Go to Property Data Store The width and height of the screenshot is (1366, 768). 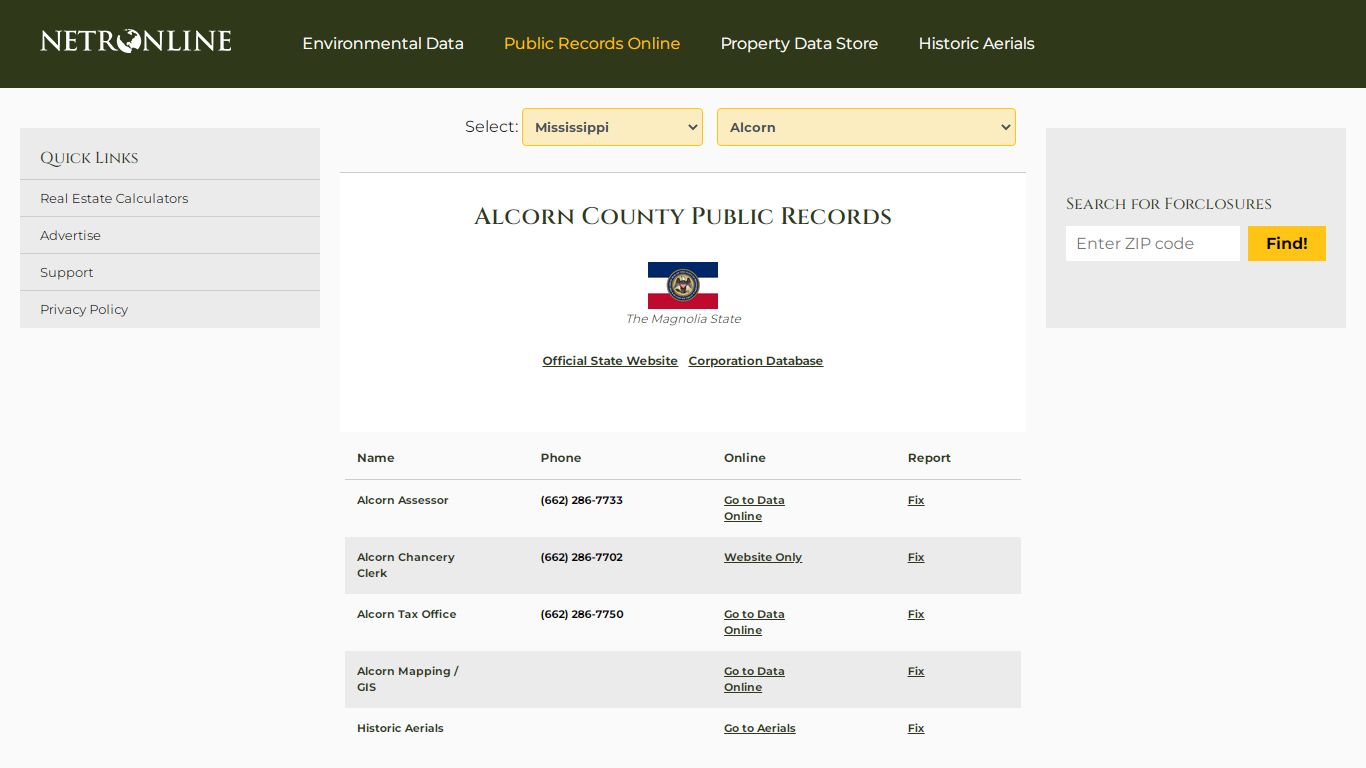pos(799,44)
